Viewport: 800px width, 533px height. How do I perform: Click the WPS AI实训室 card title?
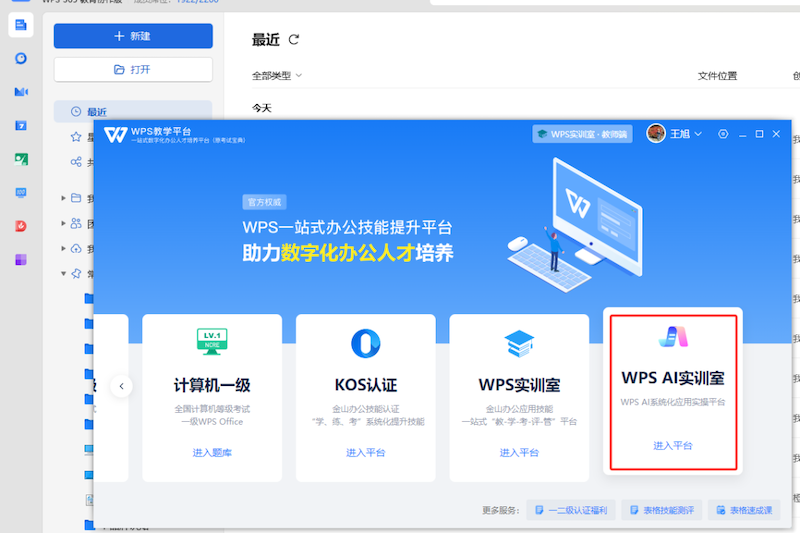(673, 378)
